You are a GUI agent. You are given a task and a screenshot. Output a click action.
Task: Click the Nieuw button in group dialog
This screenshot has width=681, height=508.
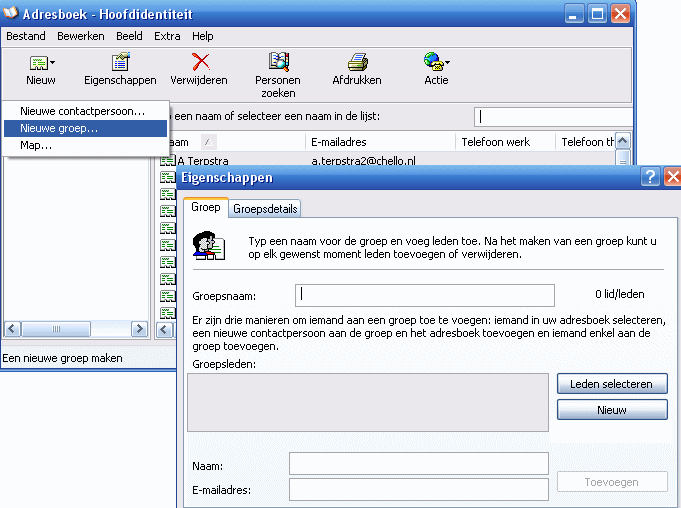tap(611, 410)
